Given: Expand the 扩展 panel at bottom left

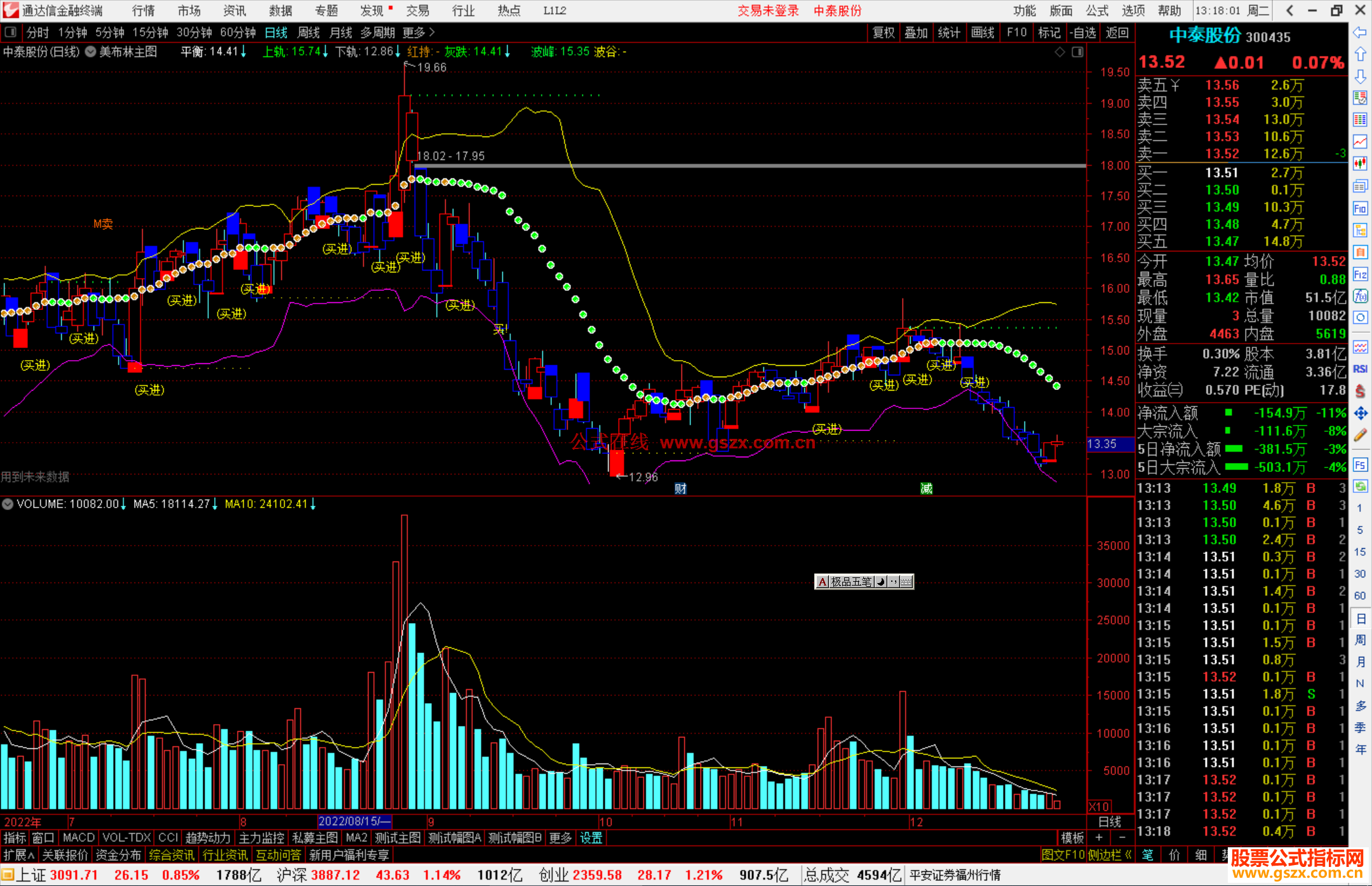Looking at the screenshot, I should coord(19,856).
